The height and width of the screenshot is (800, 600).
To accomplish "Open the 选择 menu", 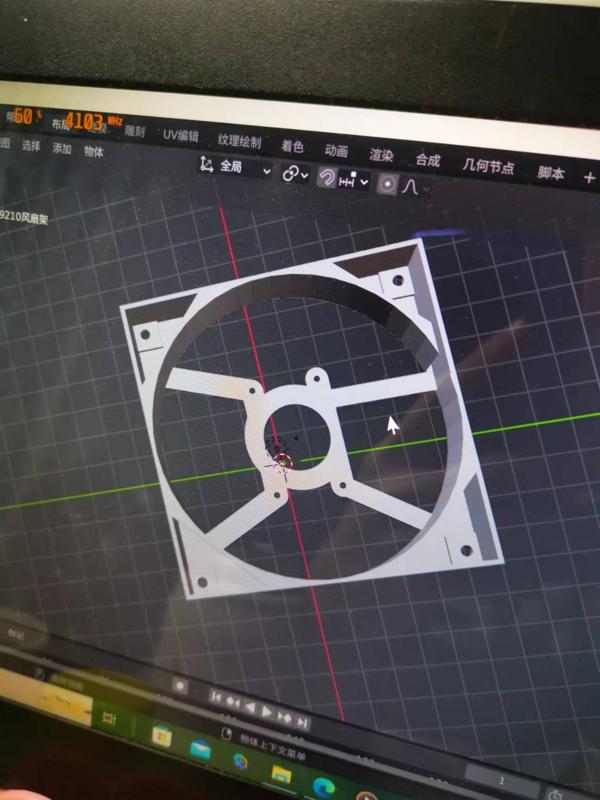I will [x=31, y=146].
